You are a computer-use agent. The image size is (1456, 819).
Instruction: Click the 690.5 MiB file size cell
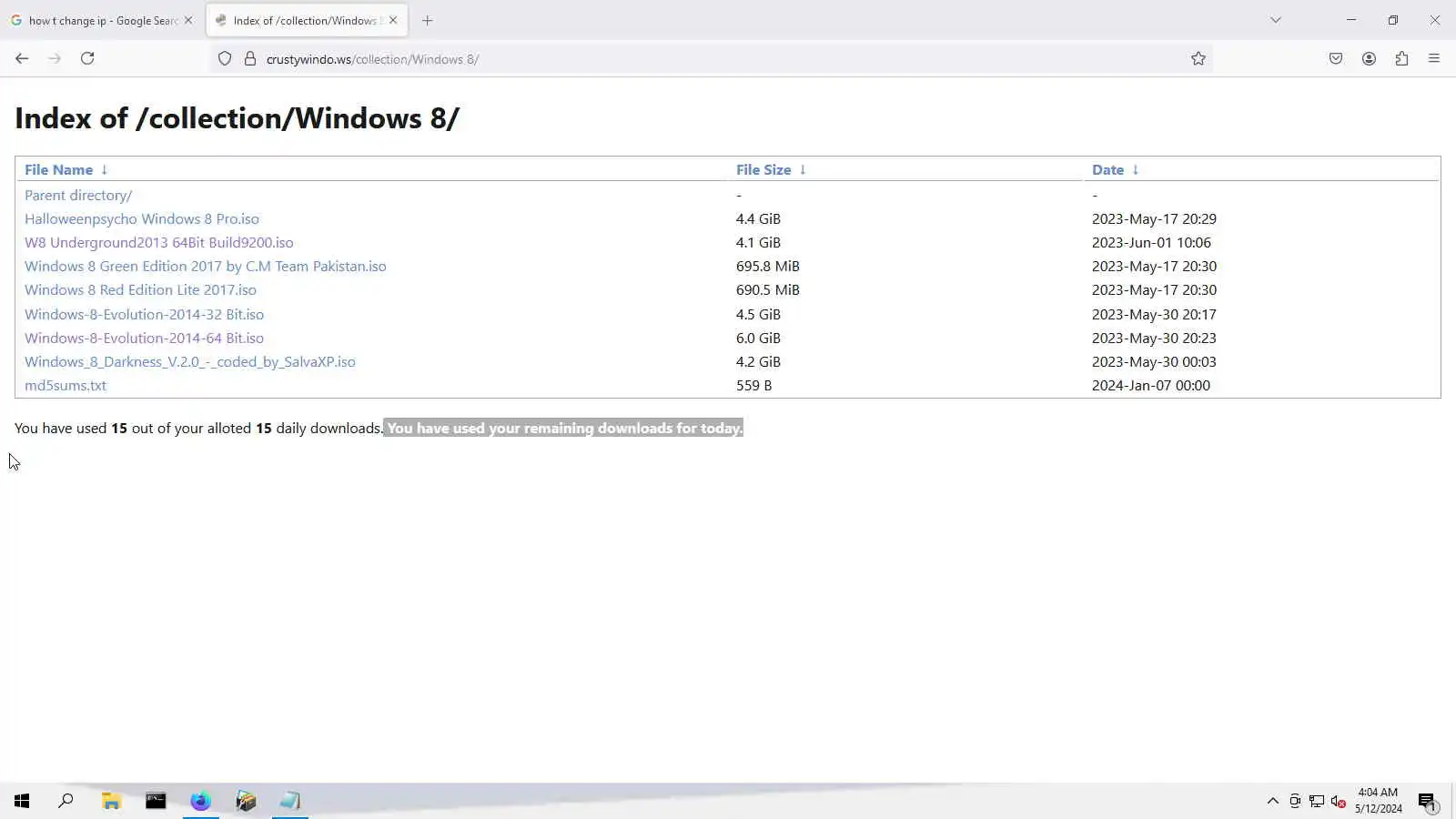tap(768, 289)
